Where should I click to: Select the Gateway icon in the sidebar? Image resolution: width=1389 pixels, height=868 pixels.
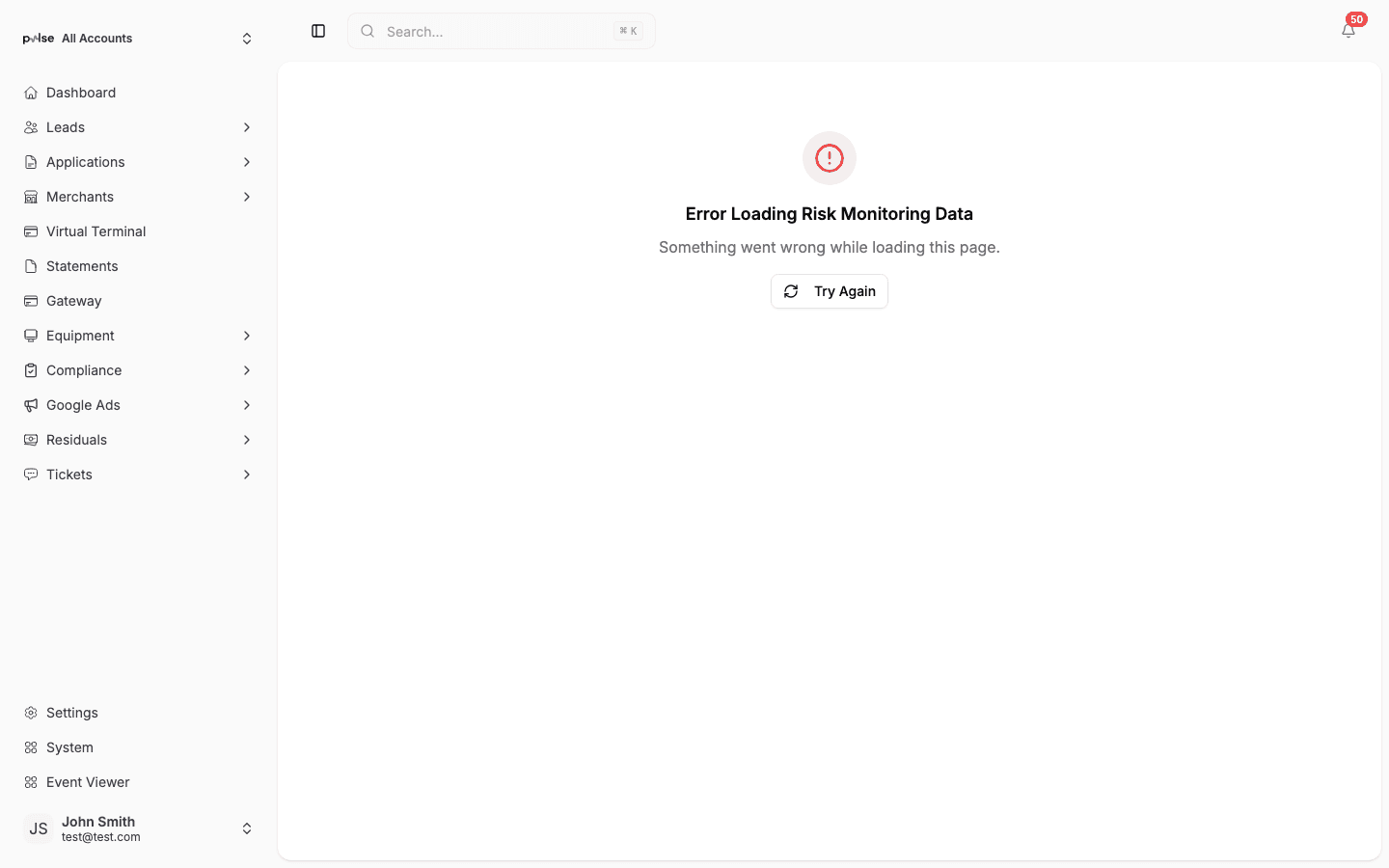tap(31, 300)
